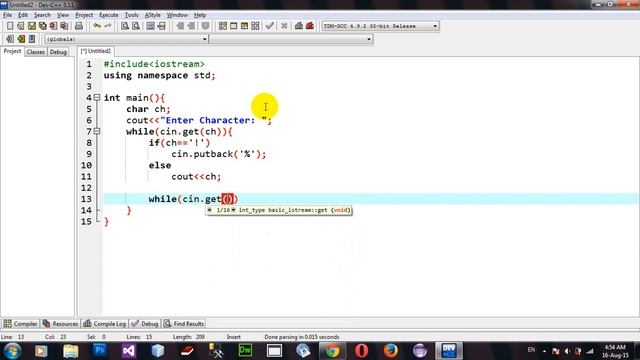Image resolution: width=640 pixels, height=360 pixels.
Task: Collapse the while loop fold at line 7
Action: click(x=97, y=131)
